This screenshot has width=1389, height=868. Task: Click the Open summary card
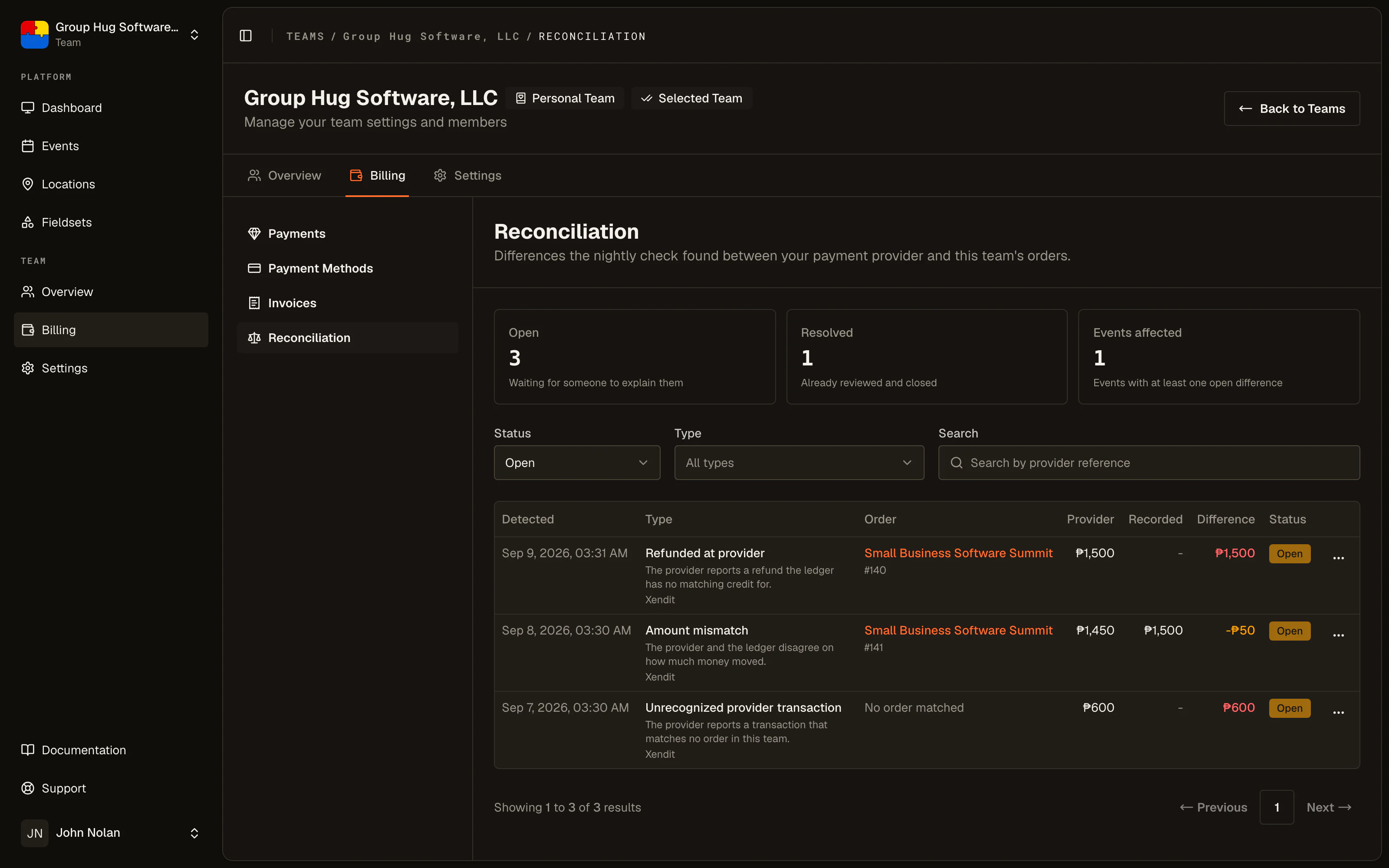click(x=635, y=356)
